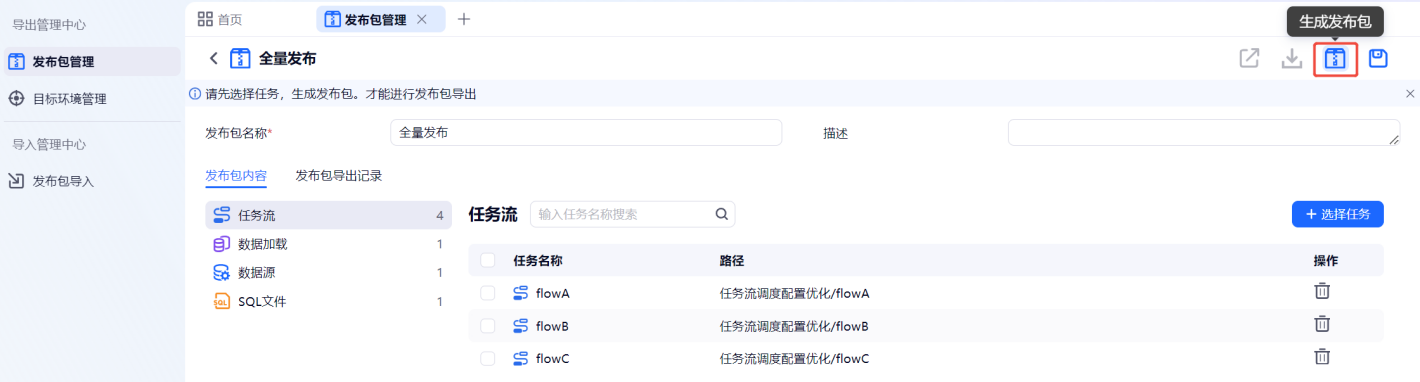Delete flowC with trash icon
The height and width of the screenshot is (382, 1420).
point(1322,356)
